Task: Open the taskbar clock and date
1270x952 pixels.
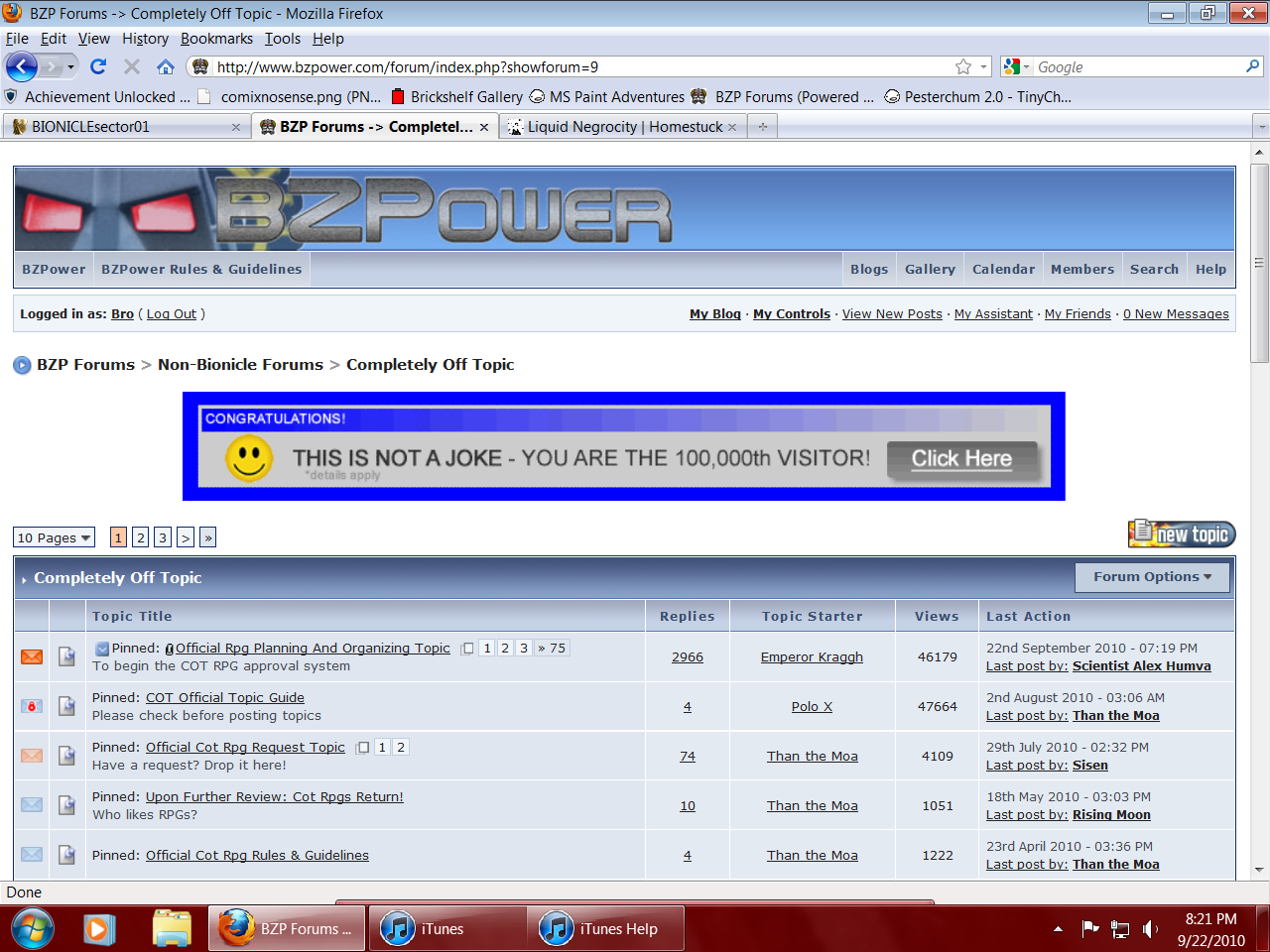Action: 1211,929
